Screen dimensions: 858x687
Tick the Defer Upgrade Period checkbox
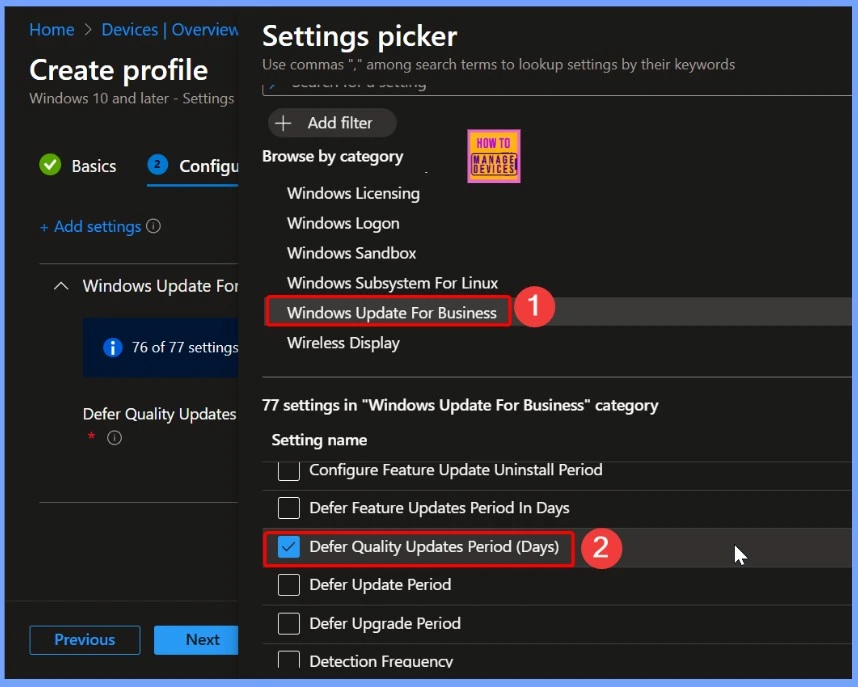click(x=289, y=624)
